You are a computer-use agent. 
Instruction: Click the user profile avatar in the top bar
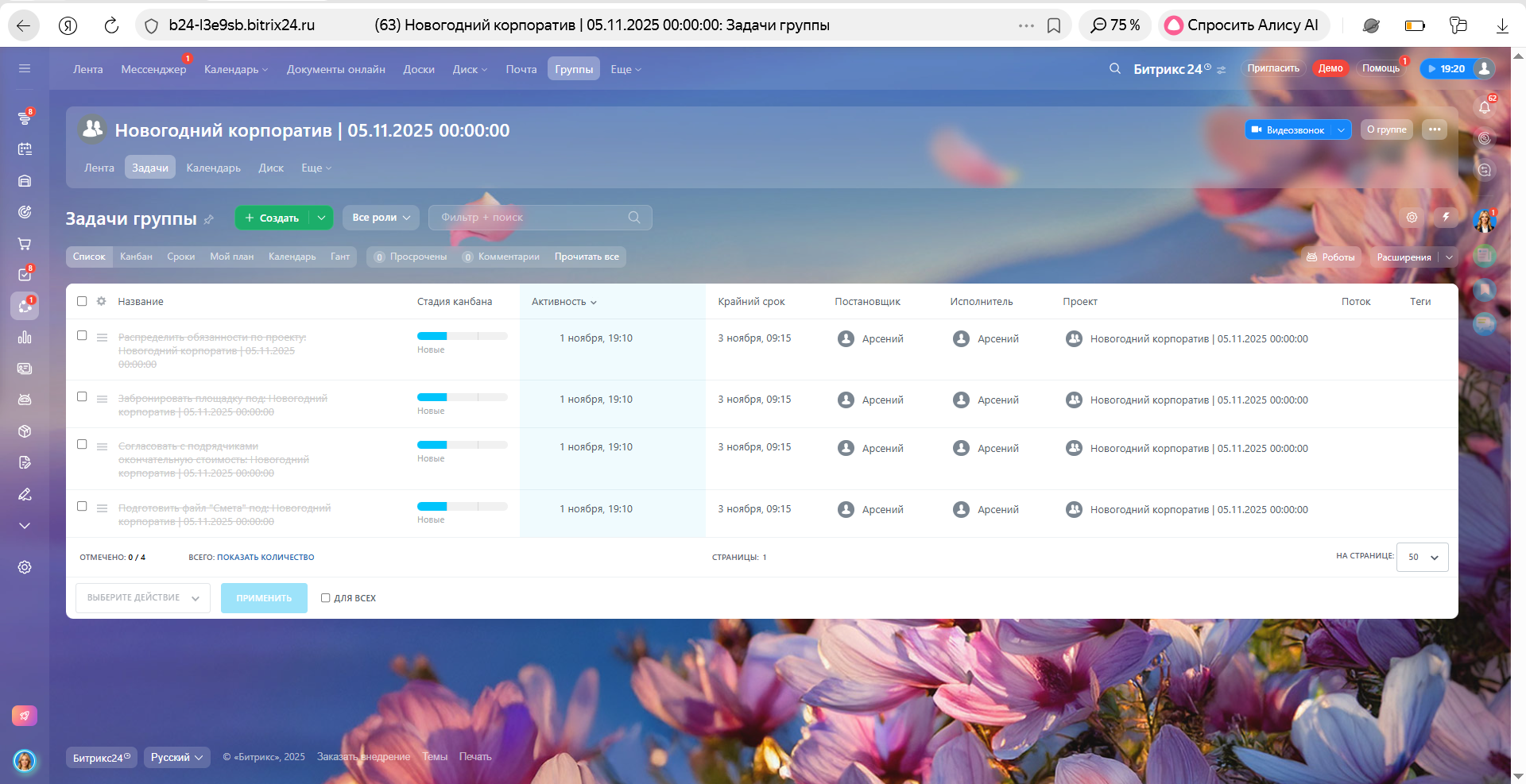click(1484, 68)
